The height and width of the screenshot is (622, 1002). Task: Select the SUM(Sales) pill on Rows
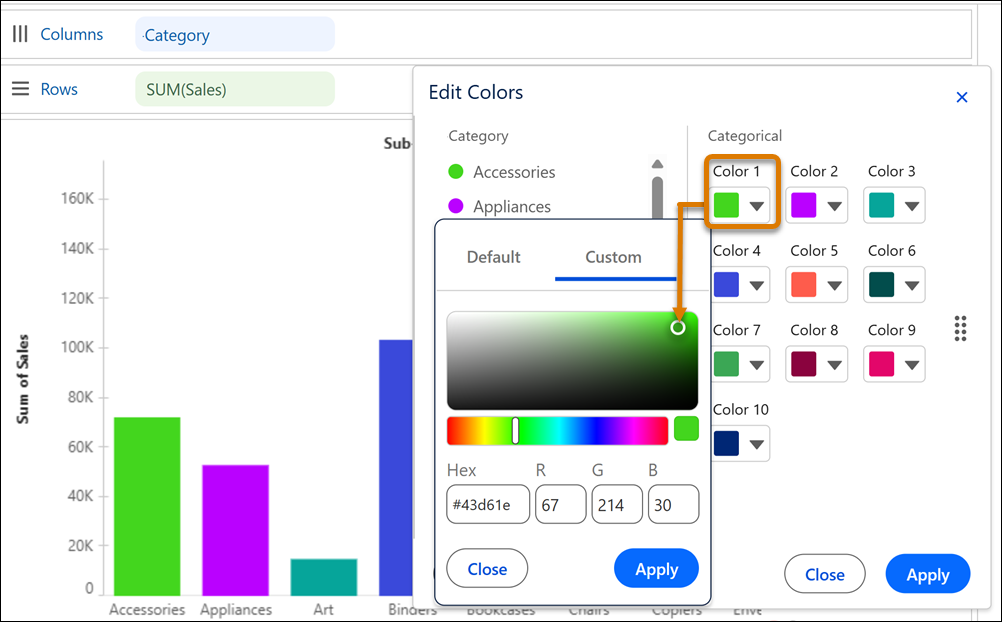pyautogui.click(x=236, y=88)
